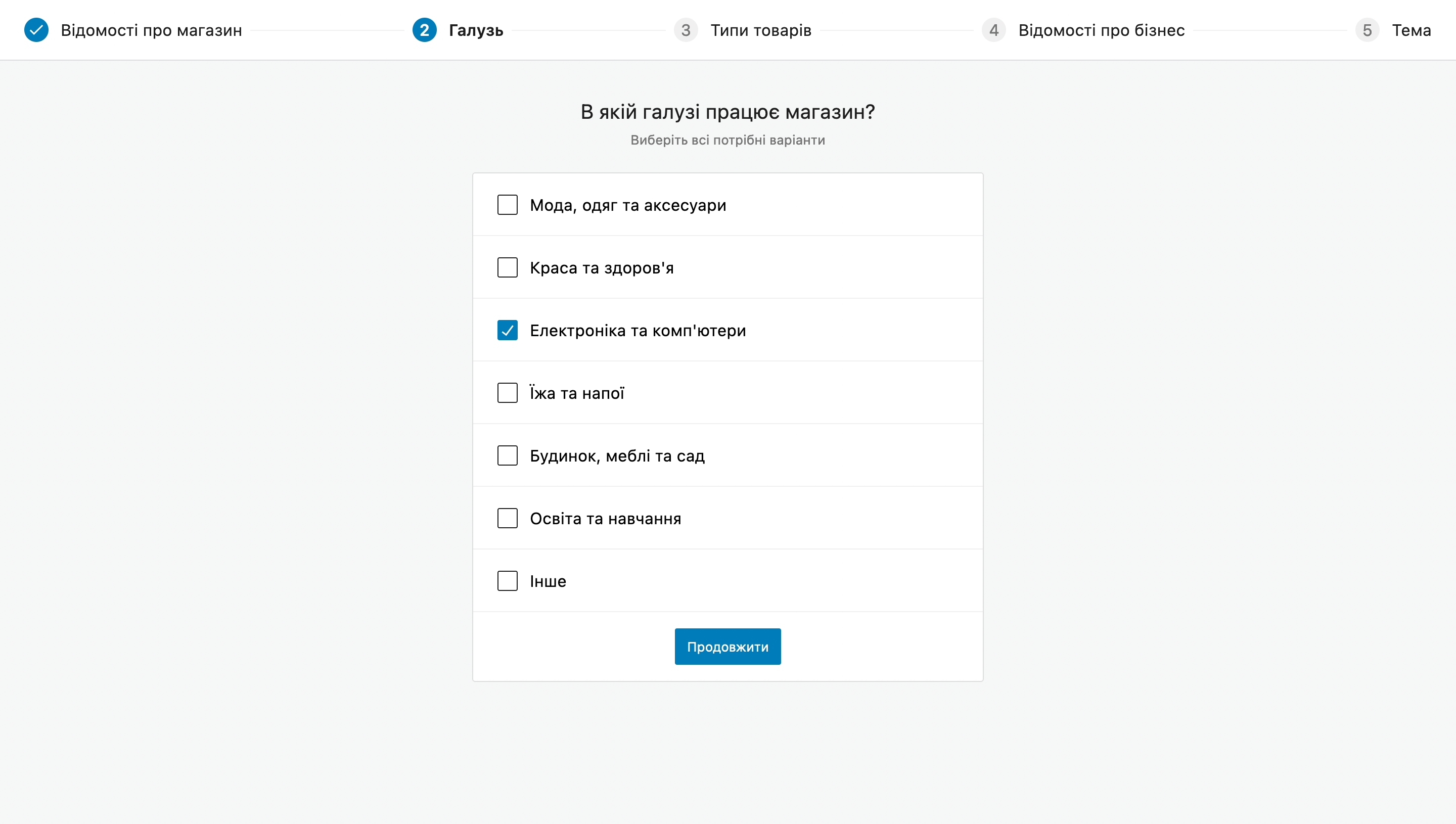The width and height of the screenshot is (1456, 824).
Task: Click the completed step checkmark icon
Action: point(36,30)
